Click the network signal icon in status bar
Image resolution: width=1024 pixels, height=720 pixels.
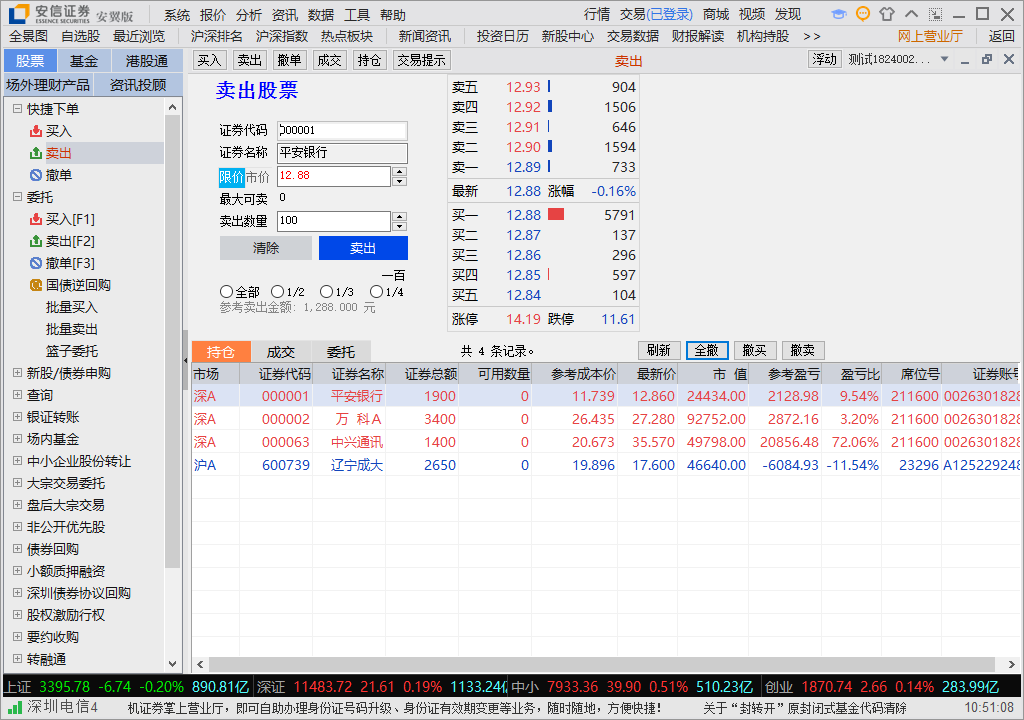click(15, 707)
